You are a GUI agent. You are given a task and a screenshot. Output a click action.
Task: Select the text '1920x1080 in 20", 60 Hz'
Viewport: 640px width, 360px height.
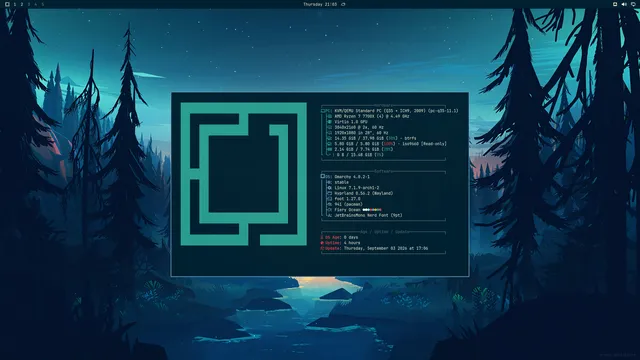362,133
